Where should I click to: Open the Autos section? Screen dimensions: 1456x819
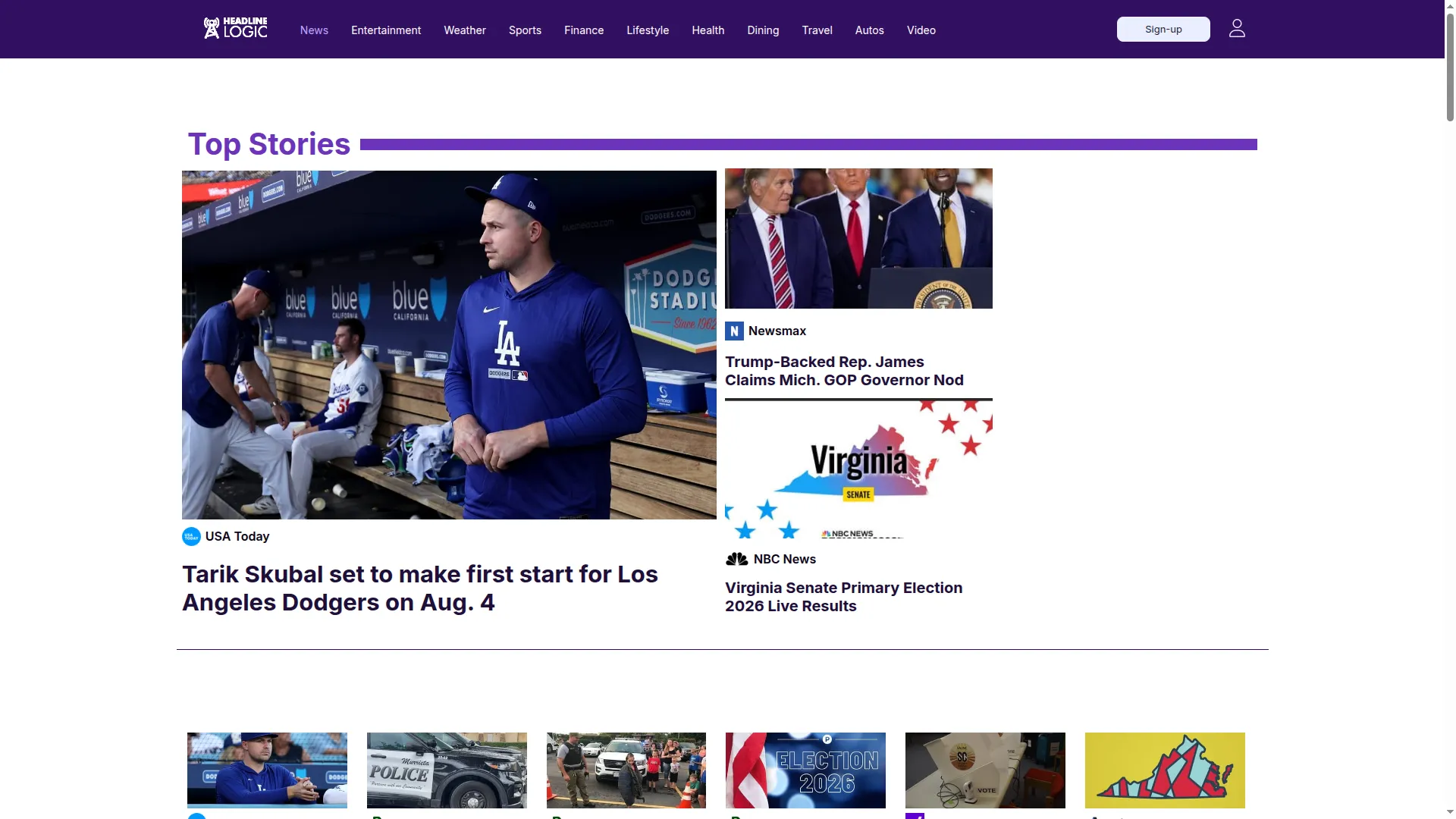pyautogui.click(x=870, y=30)
